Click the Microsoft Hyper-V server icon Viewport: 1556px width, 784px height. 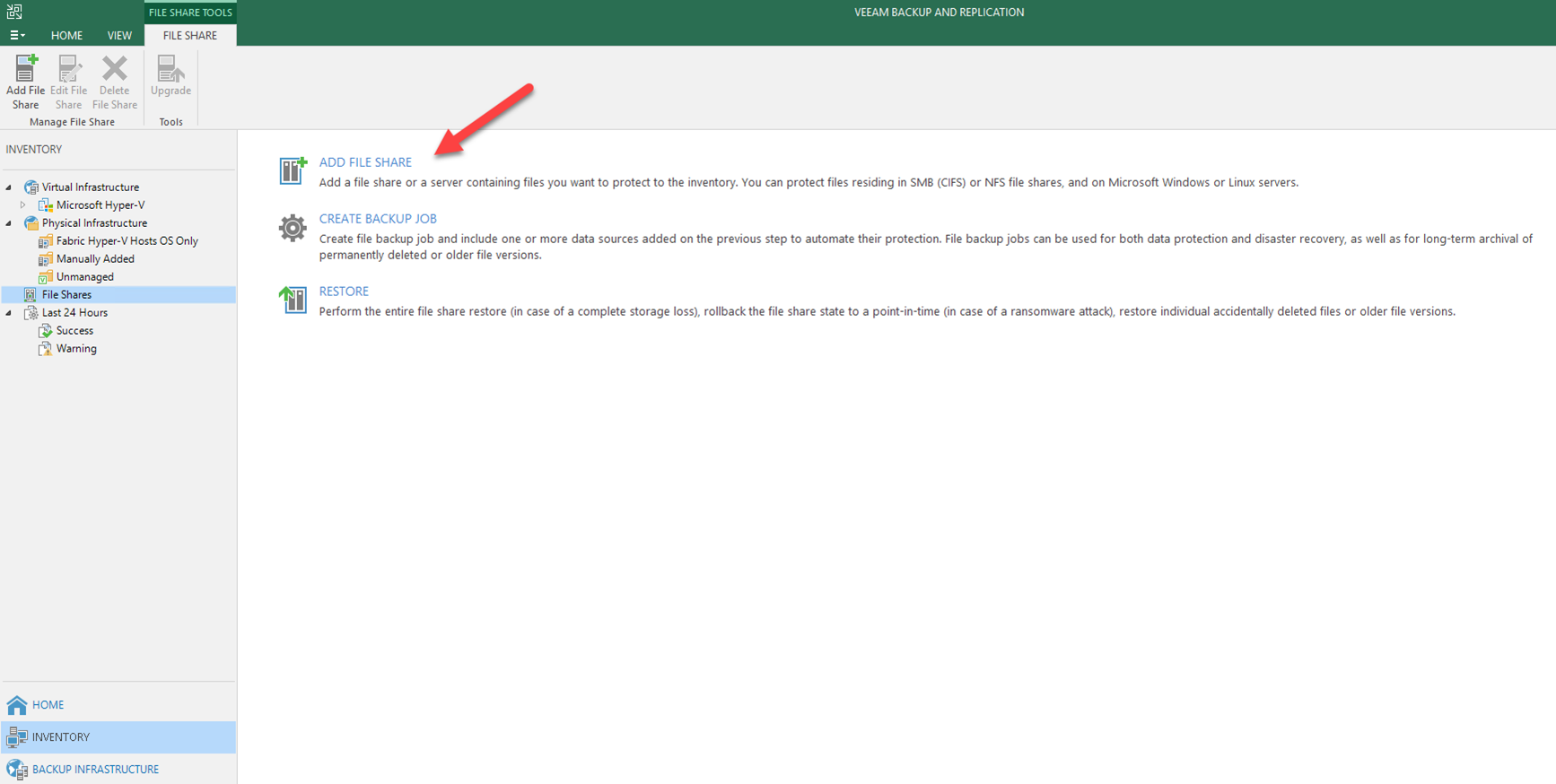pos(46,205)
